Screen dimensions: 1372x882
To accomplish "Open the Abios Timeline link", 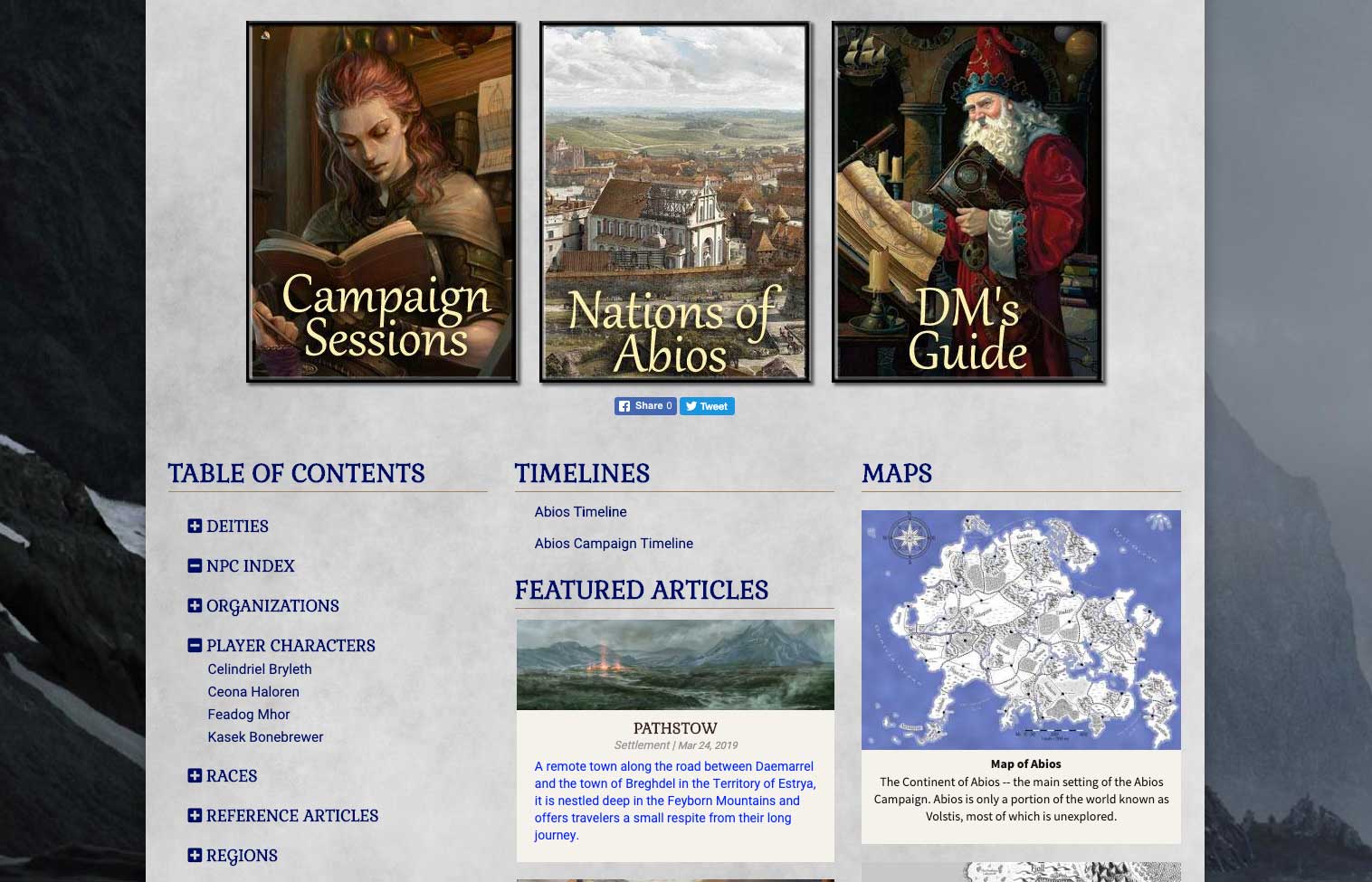I will [x=580, y=512].
